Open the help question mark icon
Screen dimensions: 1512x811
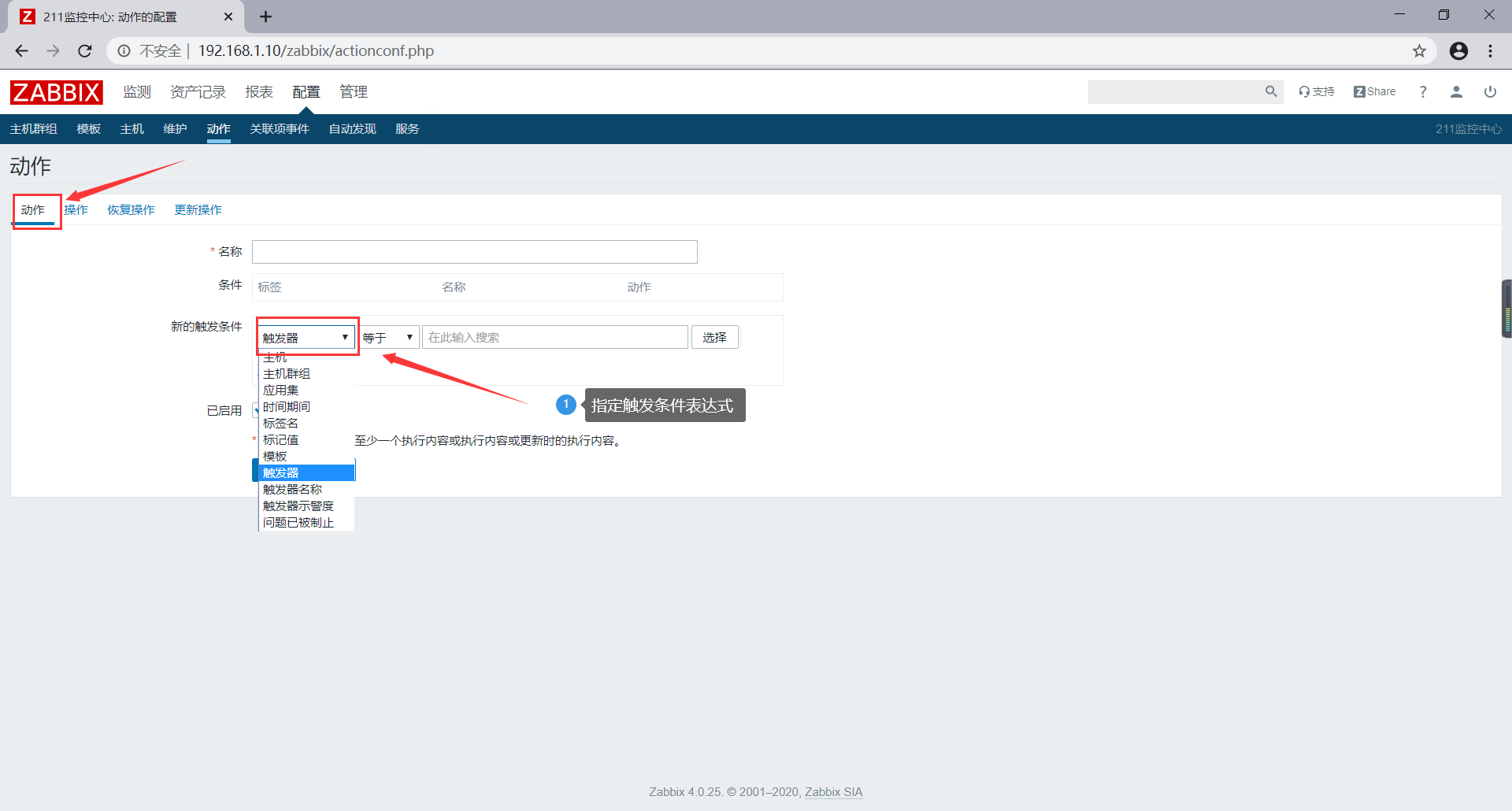(x=1422, y=91)
